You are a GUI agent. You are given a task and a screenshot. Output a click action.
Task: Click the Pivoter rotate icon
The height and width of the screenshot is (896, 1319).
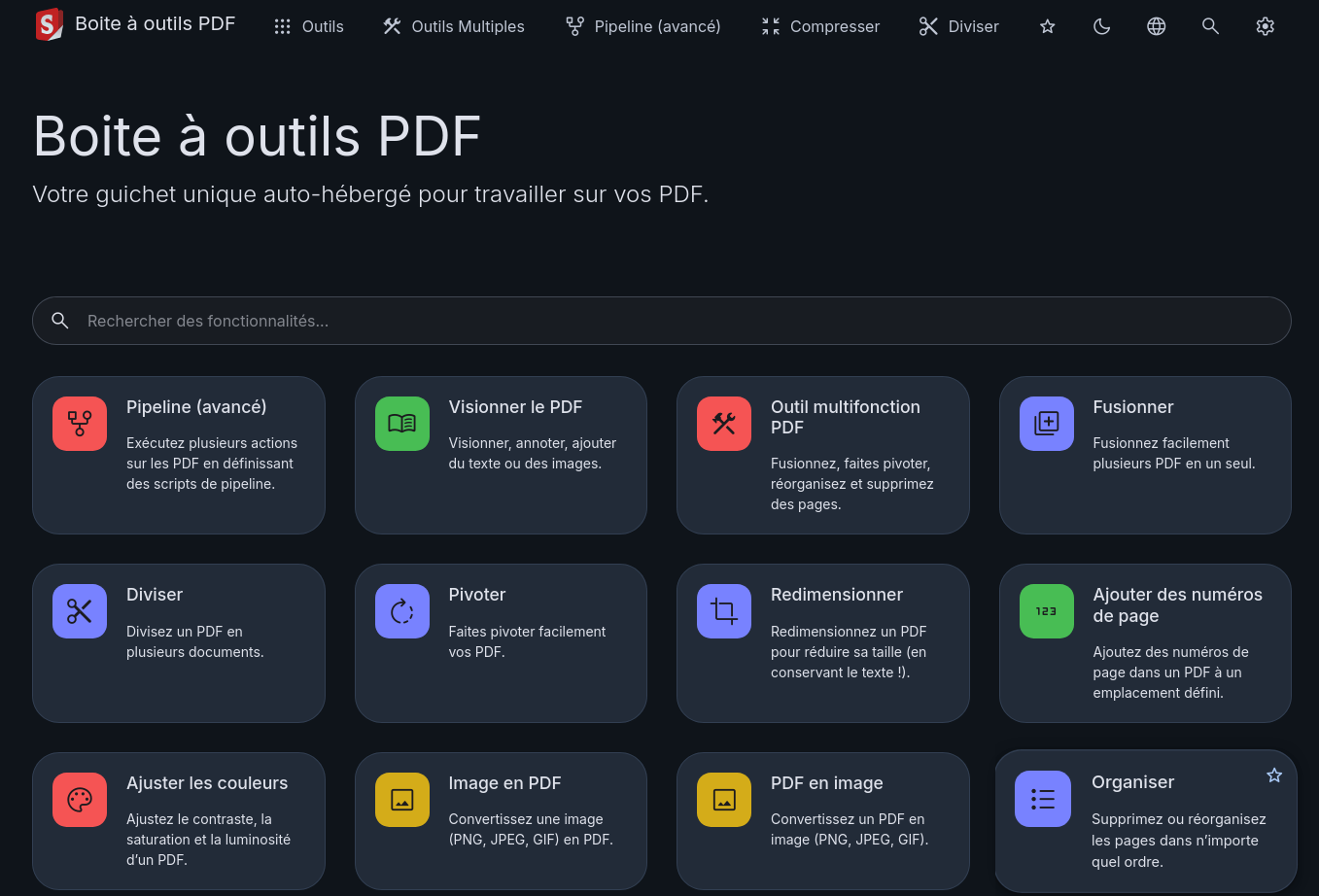402,611
